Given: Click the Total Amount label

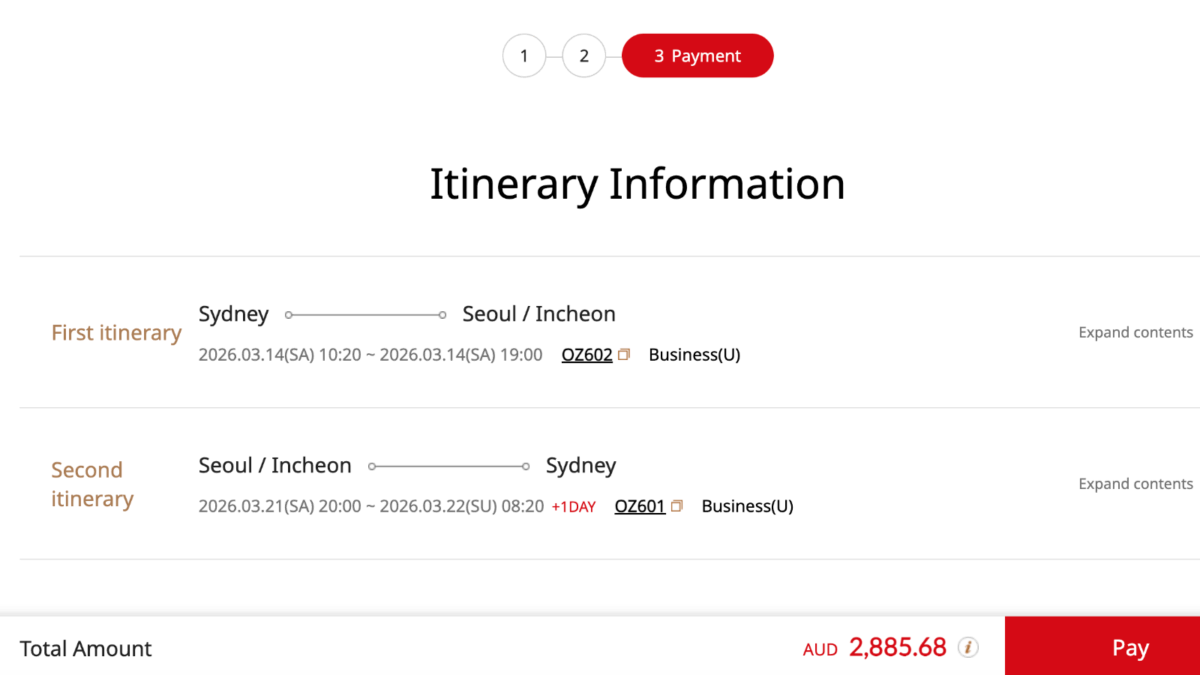Looking at the screenshot, I should coord(86,648).
